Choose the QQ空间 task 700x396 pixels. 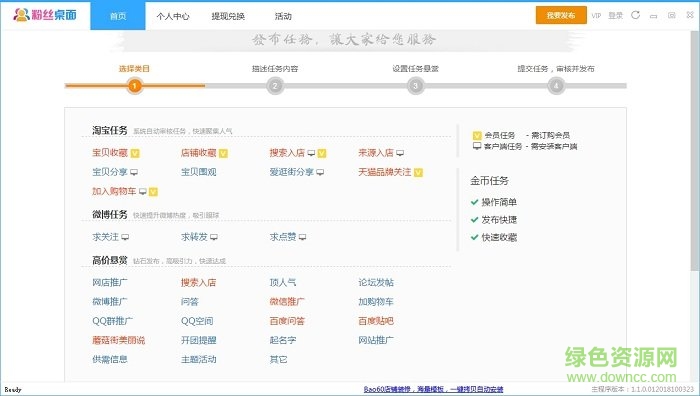click(197, 321)
